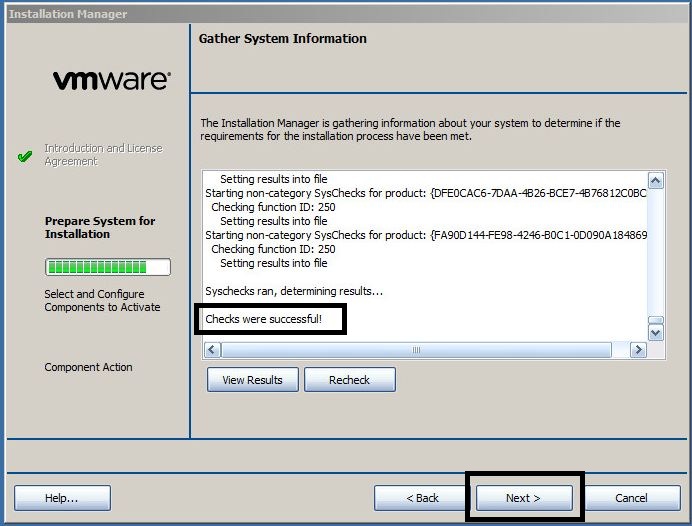This screenshot has height=526, width=692.
Task: Go to the previous step with Back
Action: pyautogui.click(x=422, y=498)
